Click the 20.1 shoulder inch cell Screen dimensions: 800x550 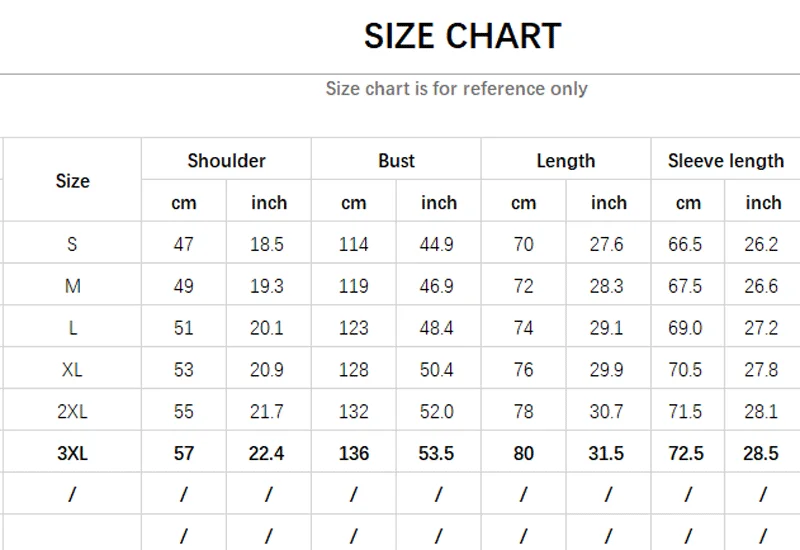click(268, 328)
